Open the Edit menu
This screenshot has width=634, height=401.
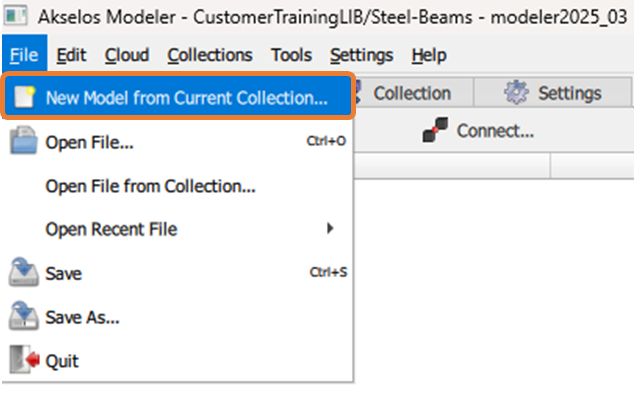click(71, 55)
